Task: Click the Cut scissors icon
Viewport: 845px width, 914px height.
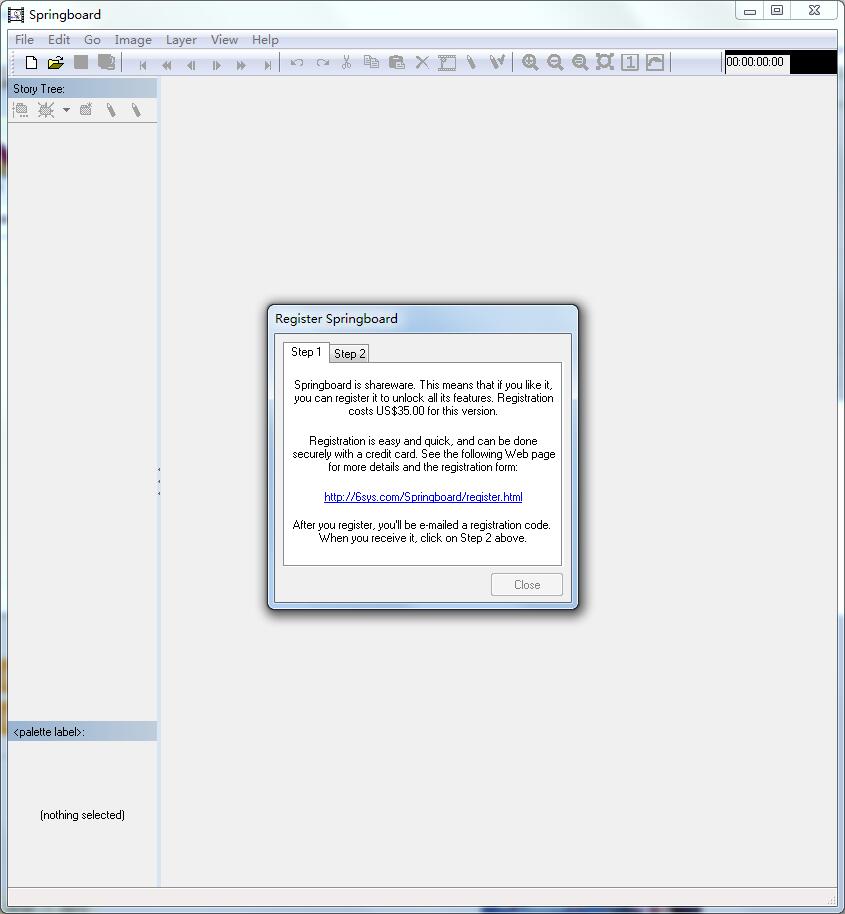Action: (346, 63)
